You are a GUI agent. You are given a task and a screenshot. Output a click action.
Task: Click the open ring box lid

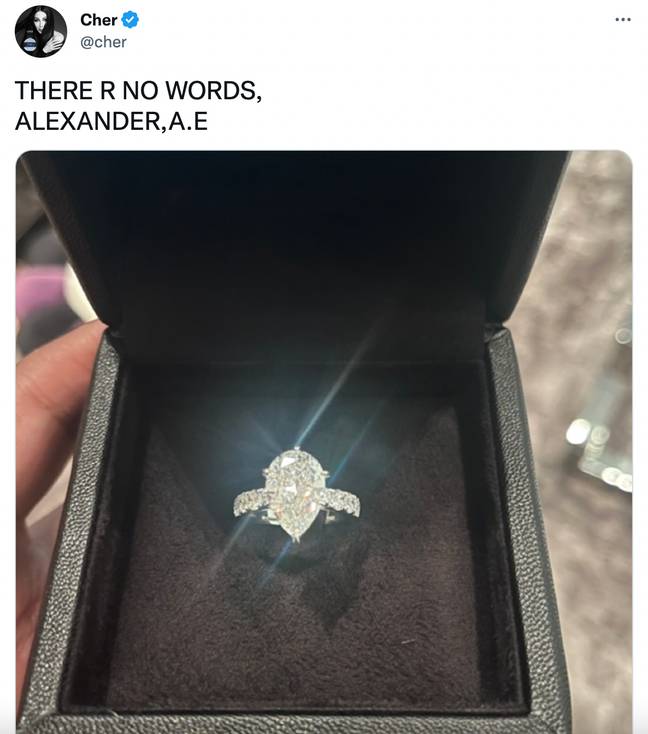(x=300, y=243)
